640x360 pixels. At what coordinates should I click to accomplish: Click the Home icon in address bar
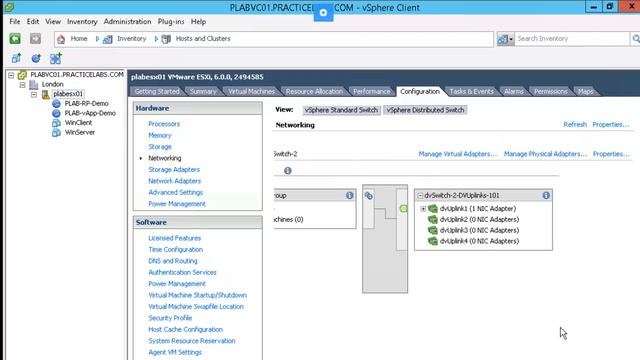pyautogui.click(x=61, y=39)
